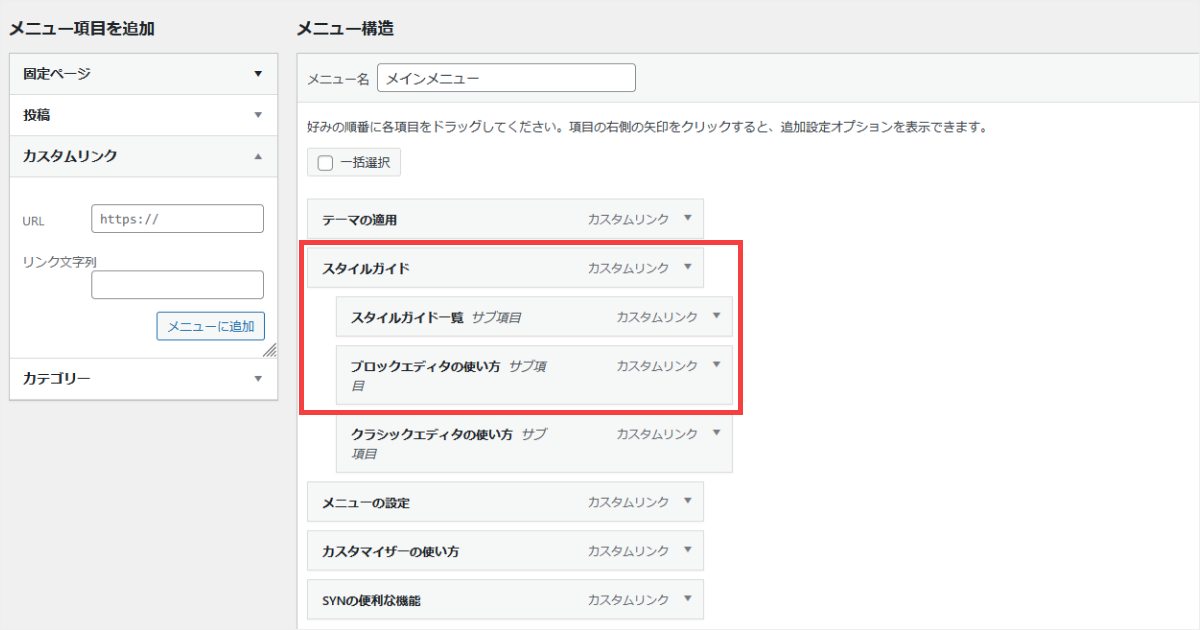This screenshot has height=630, width=1200.
Task: Click the メニューに追加 button
Action: coord(210,326)
